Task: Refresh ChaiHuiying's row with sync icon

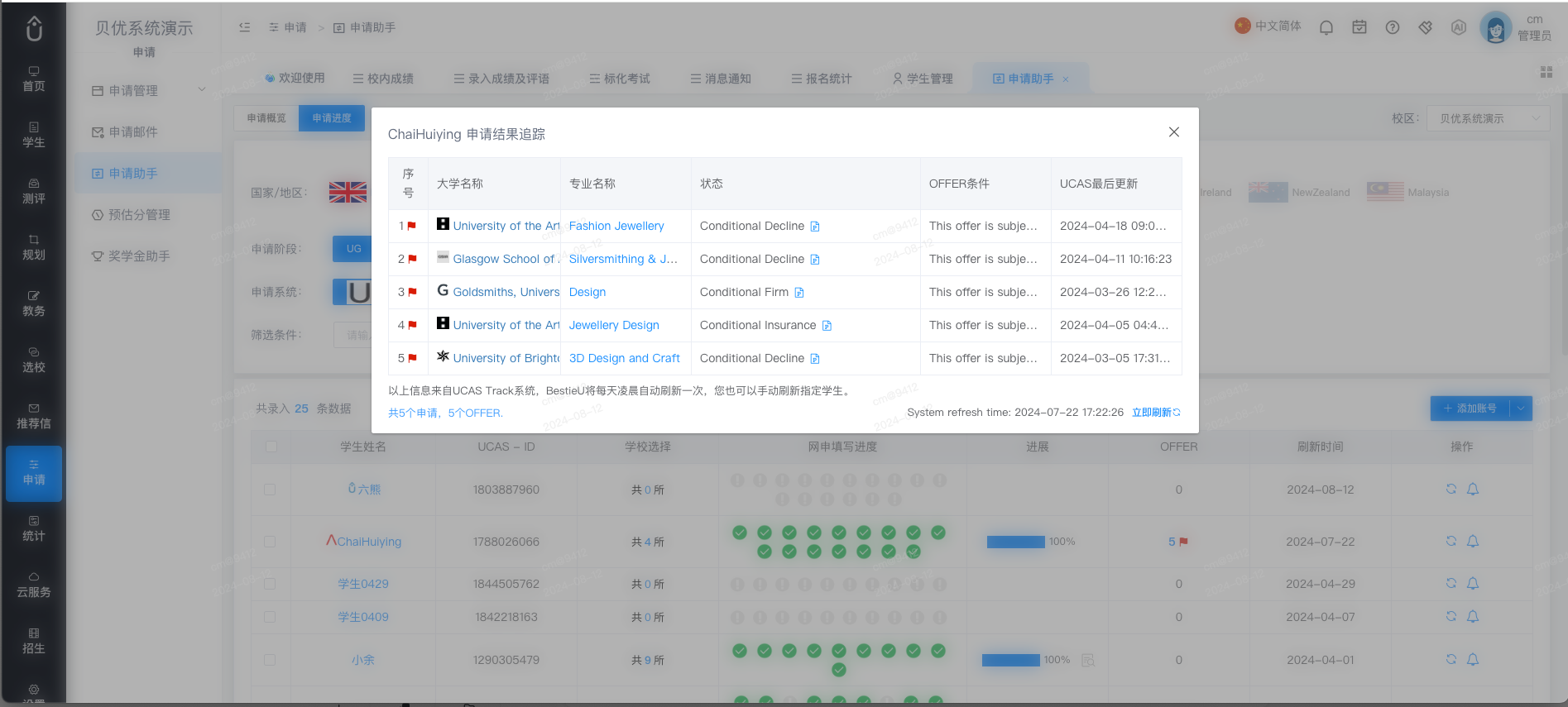Action: [1451, 541]
